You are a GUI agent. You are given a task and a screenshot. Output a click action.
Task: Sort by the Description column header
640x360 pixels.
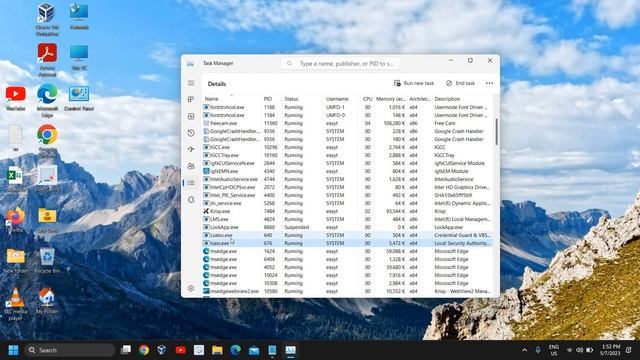[447, 99]
